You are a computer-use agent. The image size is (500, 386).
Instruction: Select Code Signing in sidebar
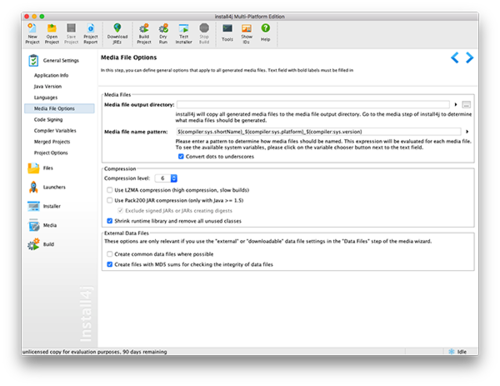point(48,119)
